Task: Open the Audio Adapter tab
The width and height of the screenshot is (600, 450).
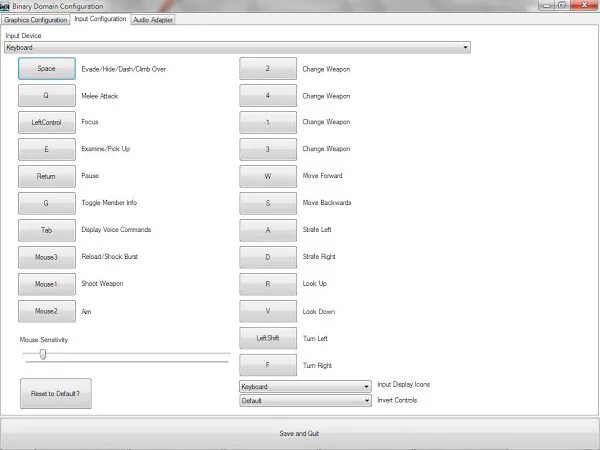Action: 153,20
